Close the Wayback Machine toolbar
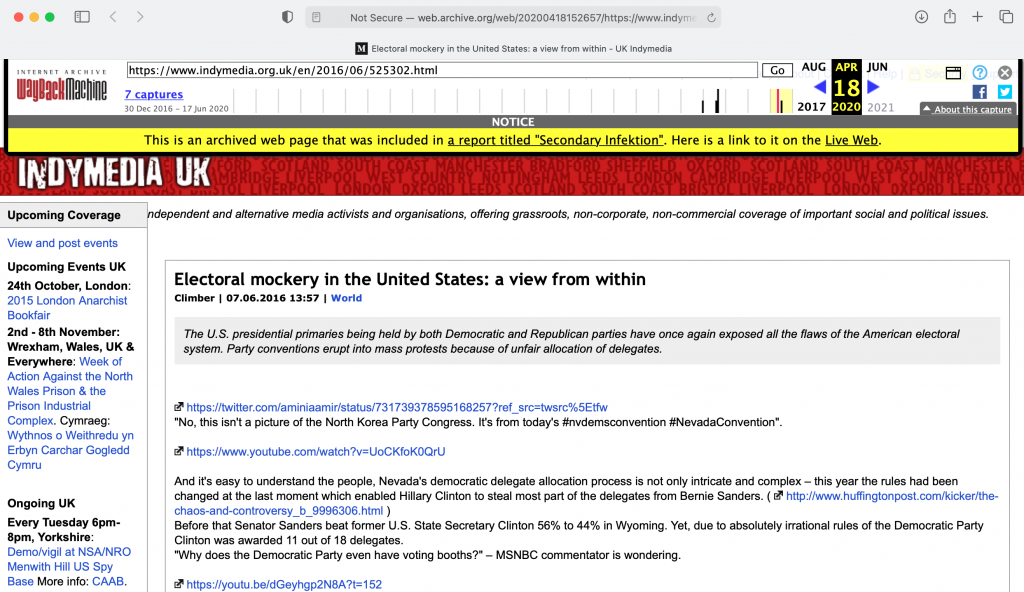1024x592 pixels. coord(1005,73)
